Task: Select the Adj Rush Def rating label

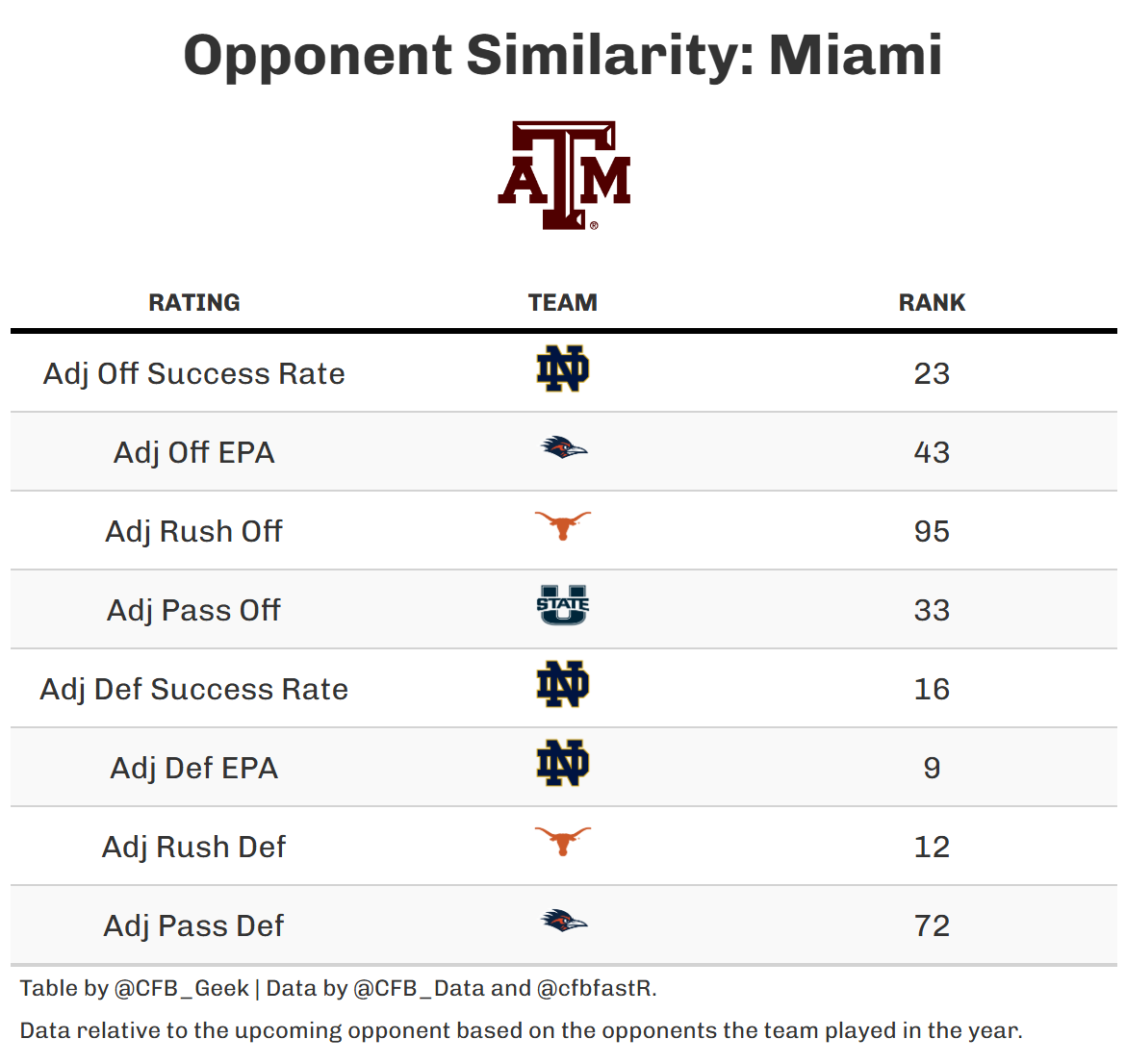Action: tap(194, 847)
